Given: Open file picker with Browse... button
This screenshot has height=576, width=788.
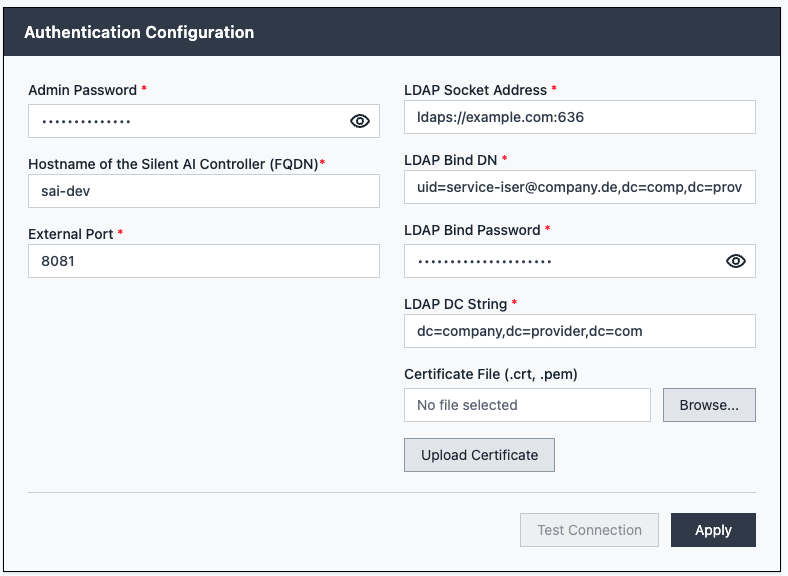Looking at the screenshot, I should [709, 405].
